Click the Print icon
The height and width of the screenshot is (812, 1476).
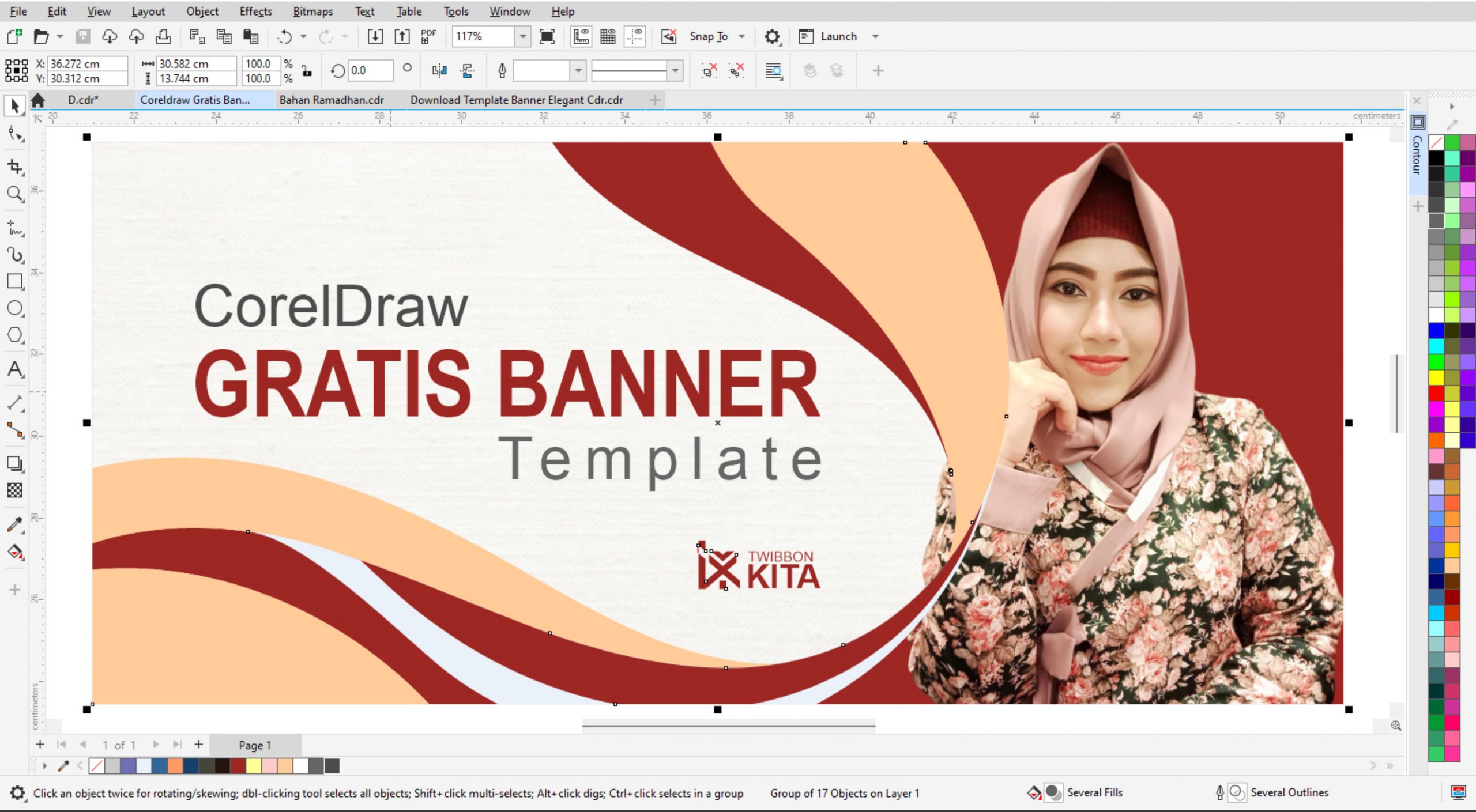click(x=164, y=36)
